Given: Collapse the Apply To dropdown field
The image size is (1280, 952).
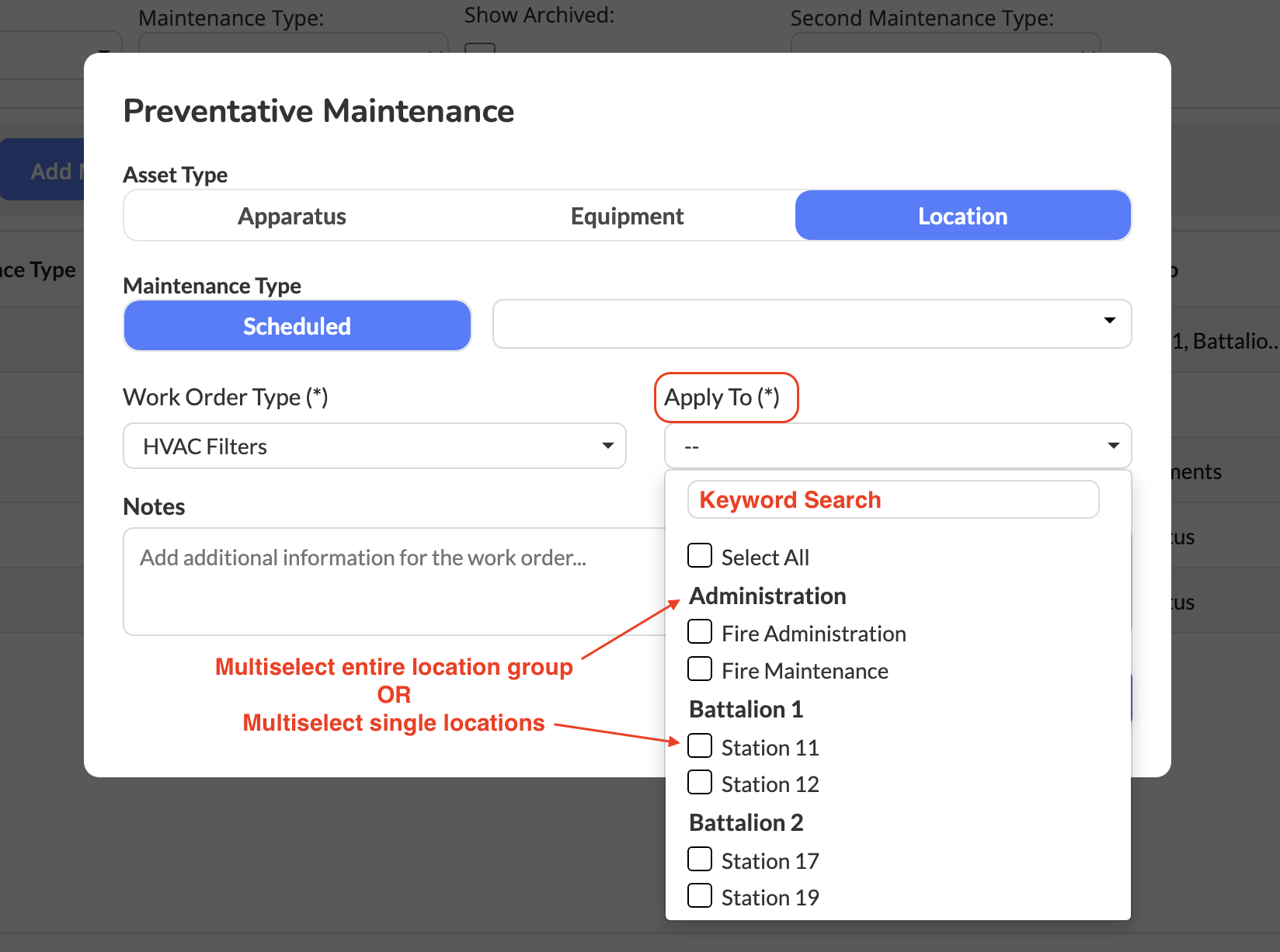Looking at the screenshot, I should pos(898,446).
